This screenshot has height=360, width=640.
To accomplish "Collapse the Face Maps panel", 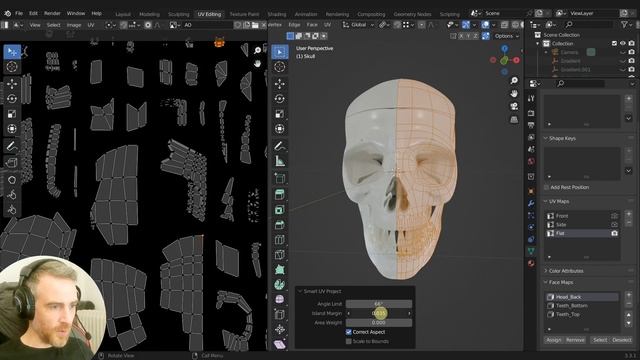I will point(546,282).
